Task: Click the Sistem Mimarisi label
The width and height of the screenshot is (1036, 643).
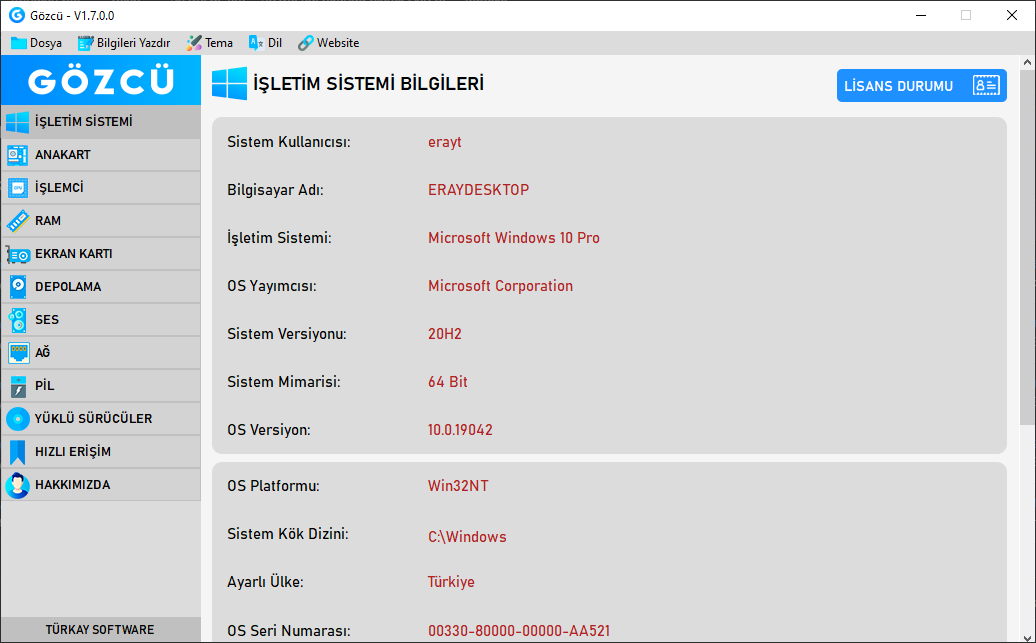Action: (283, 382)
